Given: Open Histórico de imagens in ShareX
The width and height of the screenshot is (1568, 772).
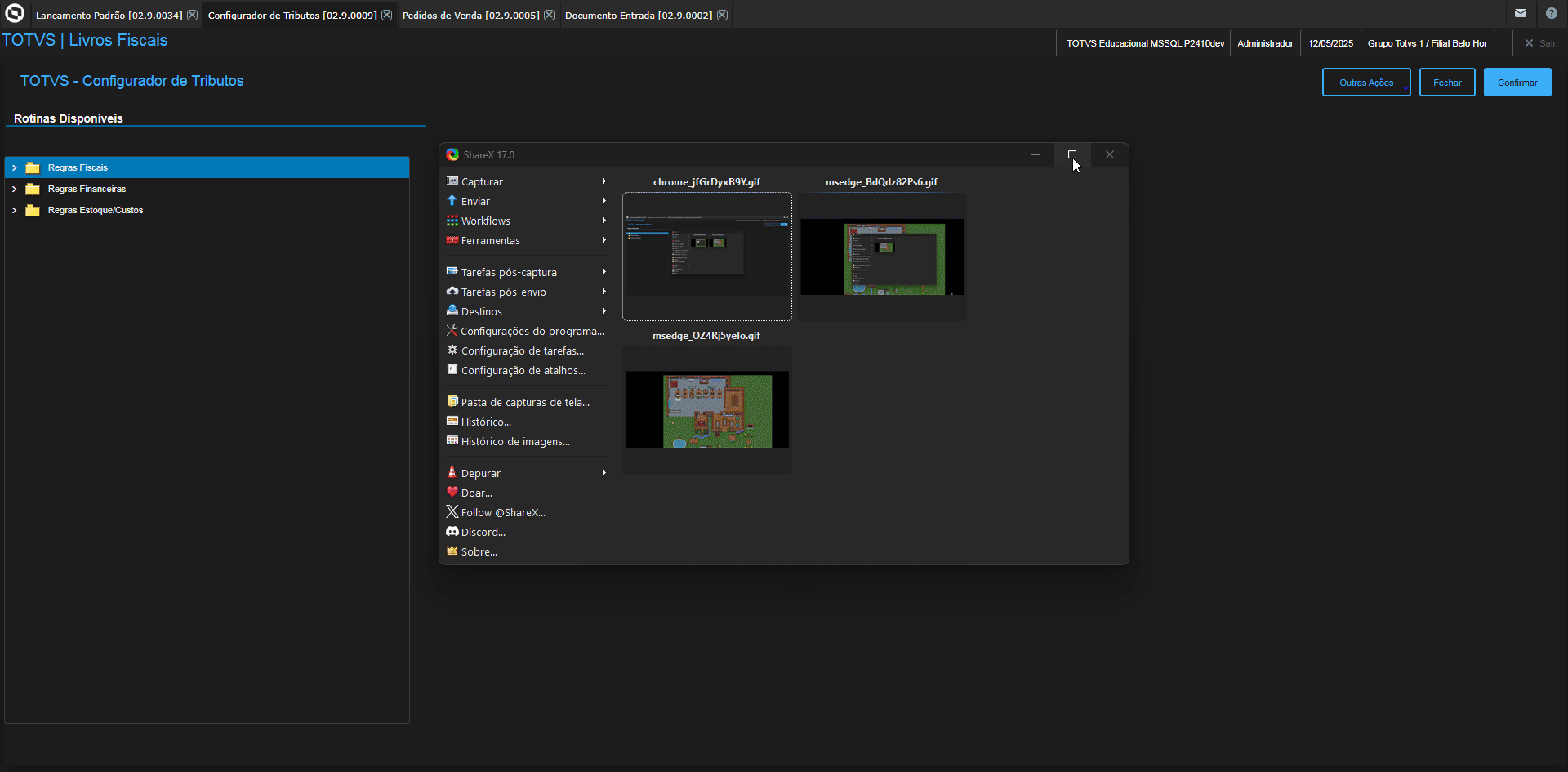Looking at the screenshot, I should point(527,441).
